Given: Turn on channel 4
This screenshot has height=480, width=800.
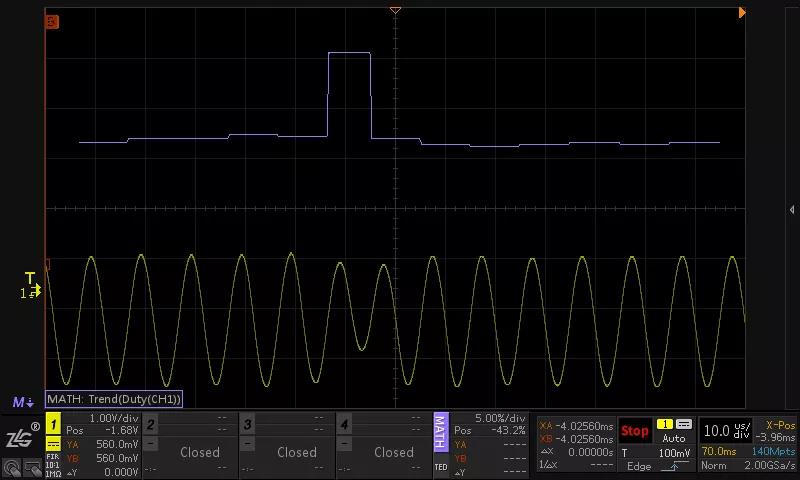Looking at the screenshot, I should tap(344, 426).
